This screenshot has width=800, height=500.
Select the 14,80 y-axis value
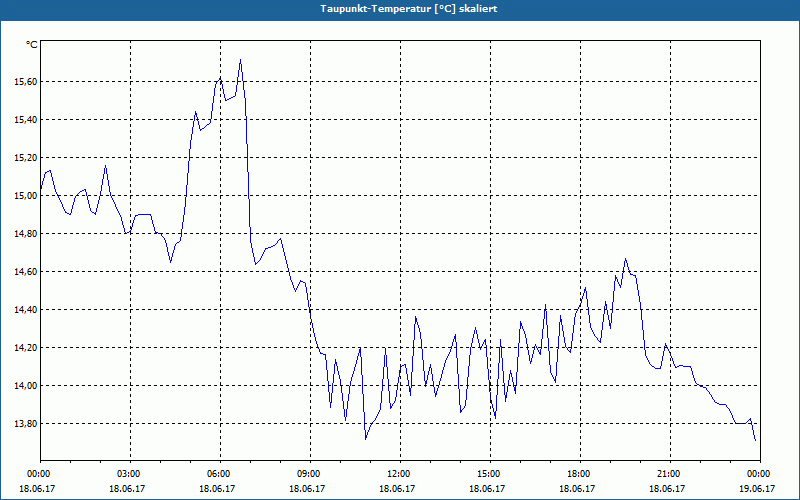point(26,234)
